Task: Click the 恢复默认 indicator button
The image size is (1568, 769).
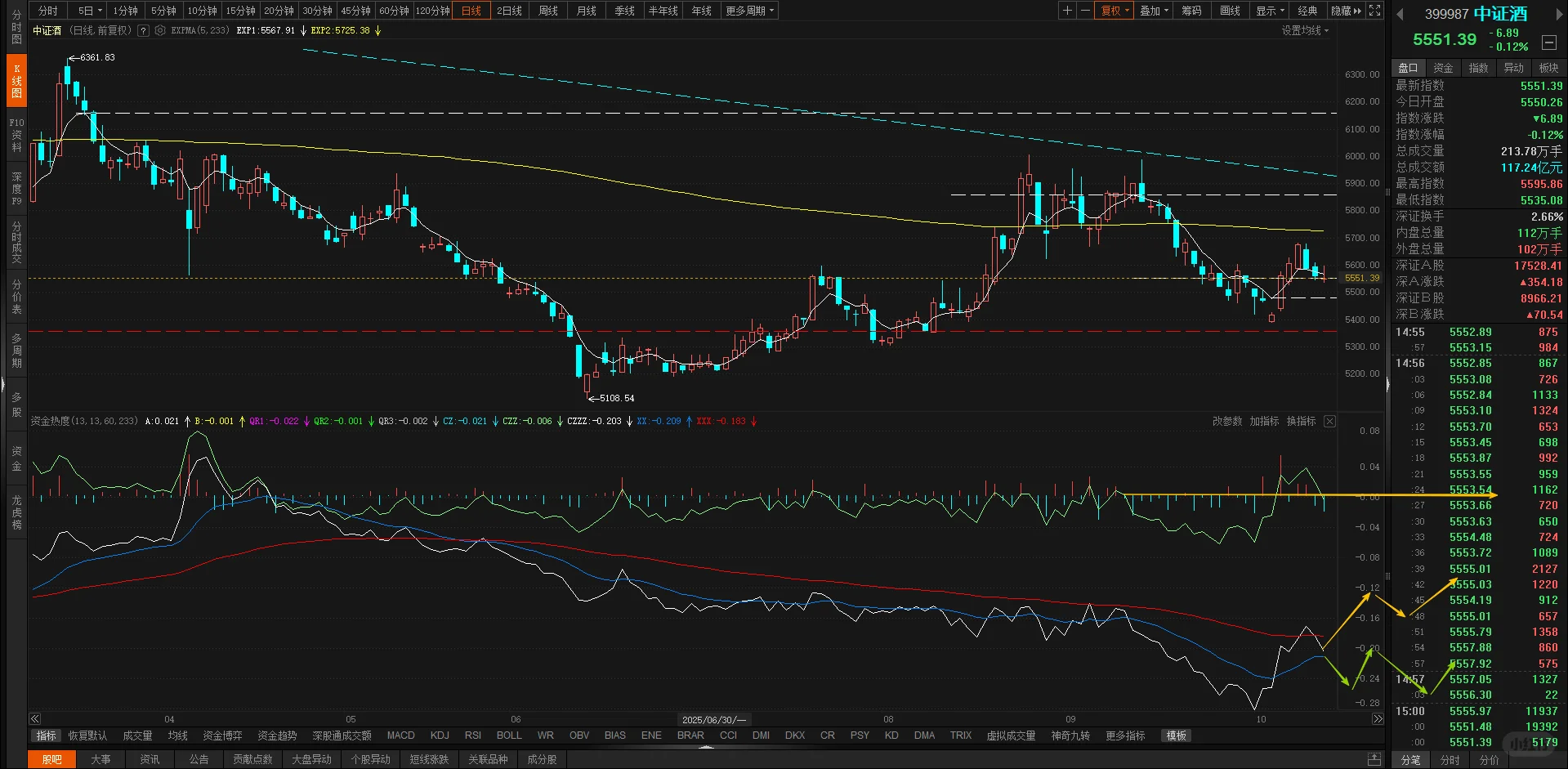Action: [87, 735]
